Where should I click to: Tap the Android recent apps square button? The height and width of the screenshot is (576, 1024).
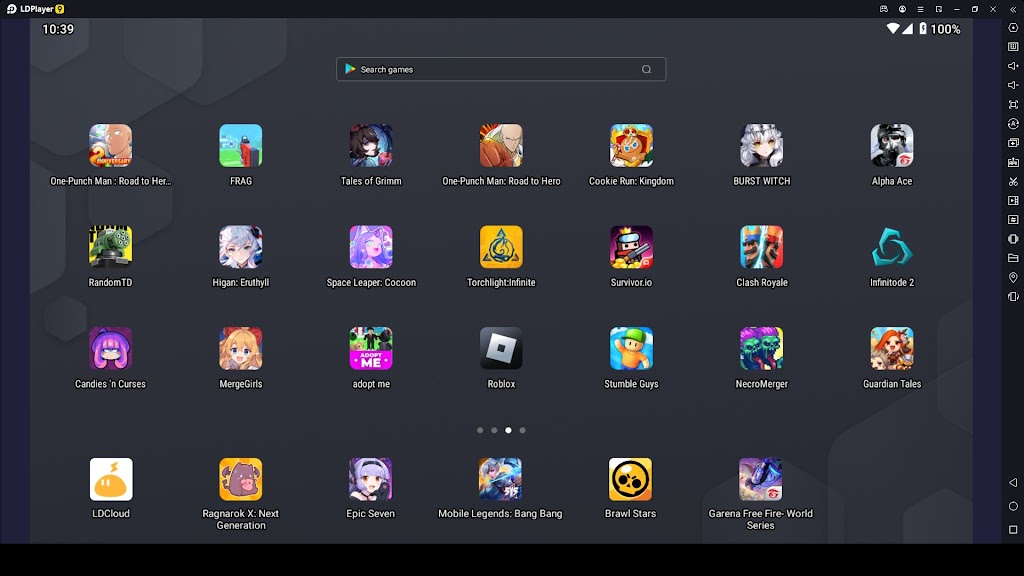coord(1013,530)
